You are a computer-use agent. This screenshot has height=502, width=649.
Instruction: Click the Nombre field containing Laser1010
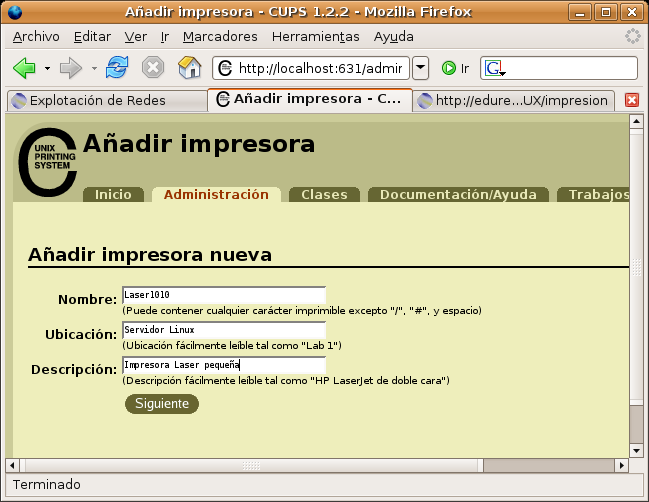click(x=223, y=295)
